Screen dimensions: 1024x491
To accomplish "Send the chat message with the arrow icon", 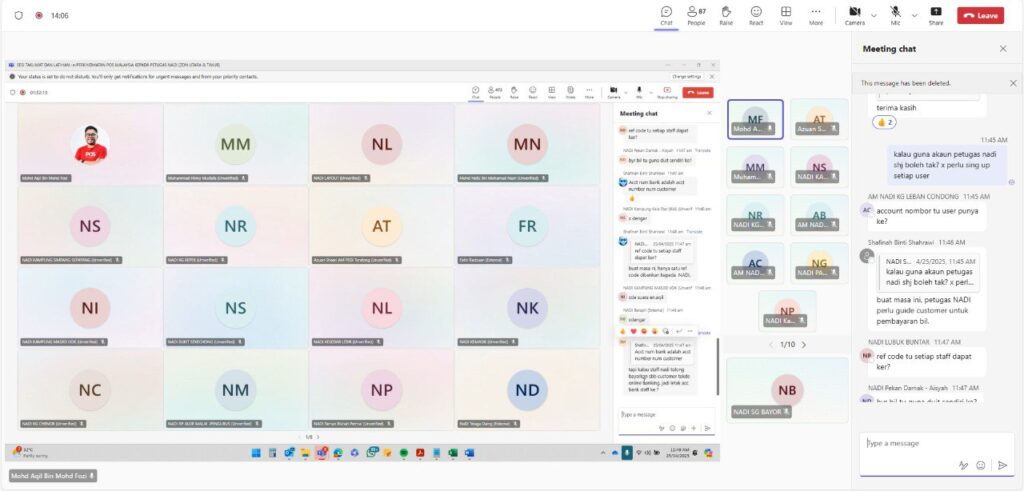I will [1002, 465].
